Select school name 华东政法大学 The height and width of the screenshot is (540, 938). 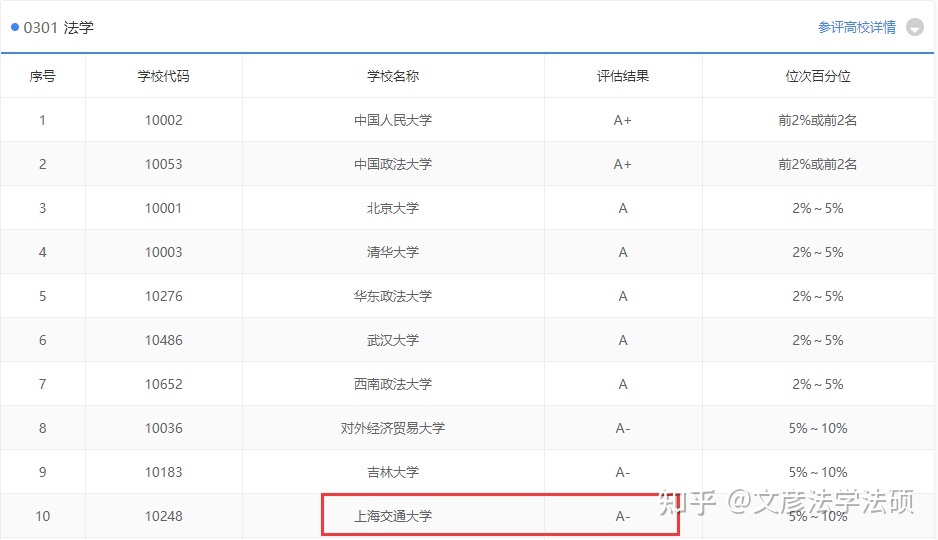click(x=393, y=296)
